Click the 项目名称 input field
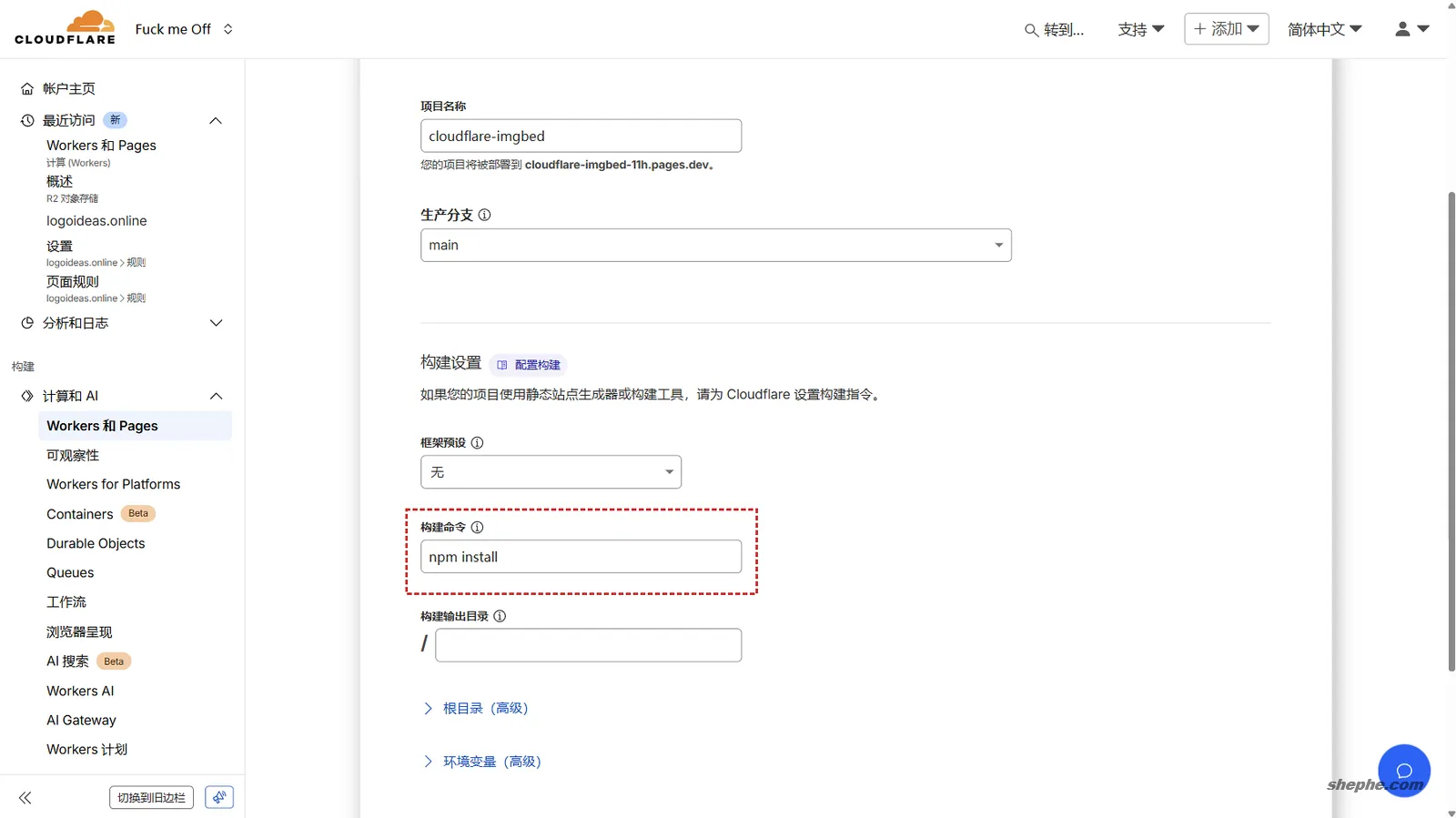The height and width of the screenshot is (818, 1456). (x=581, y=136)
